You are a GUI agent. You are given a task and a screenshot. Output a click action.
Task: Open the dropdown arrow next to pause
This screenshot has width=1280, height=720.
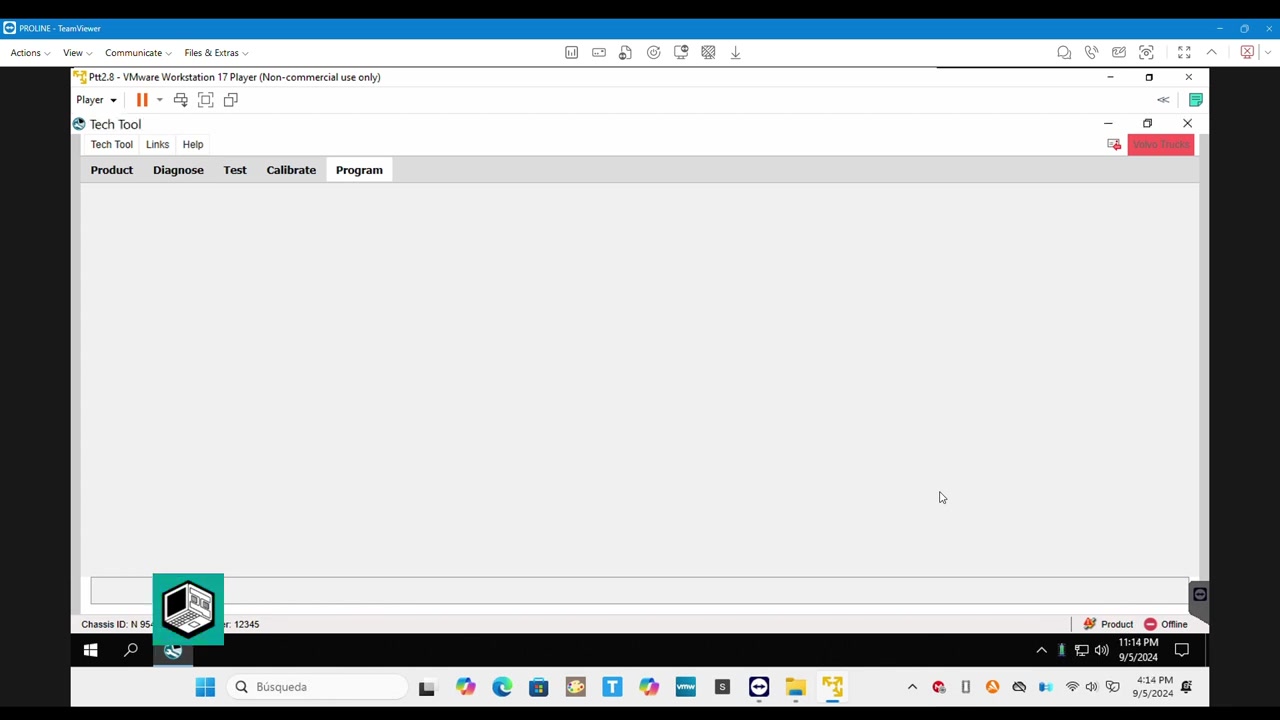tap(159, 100)
